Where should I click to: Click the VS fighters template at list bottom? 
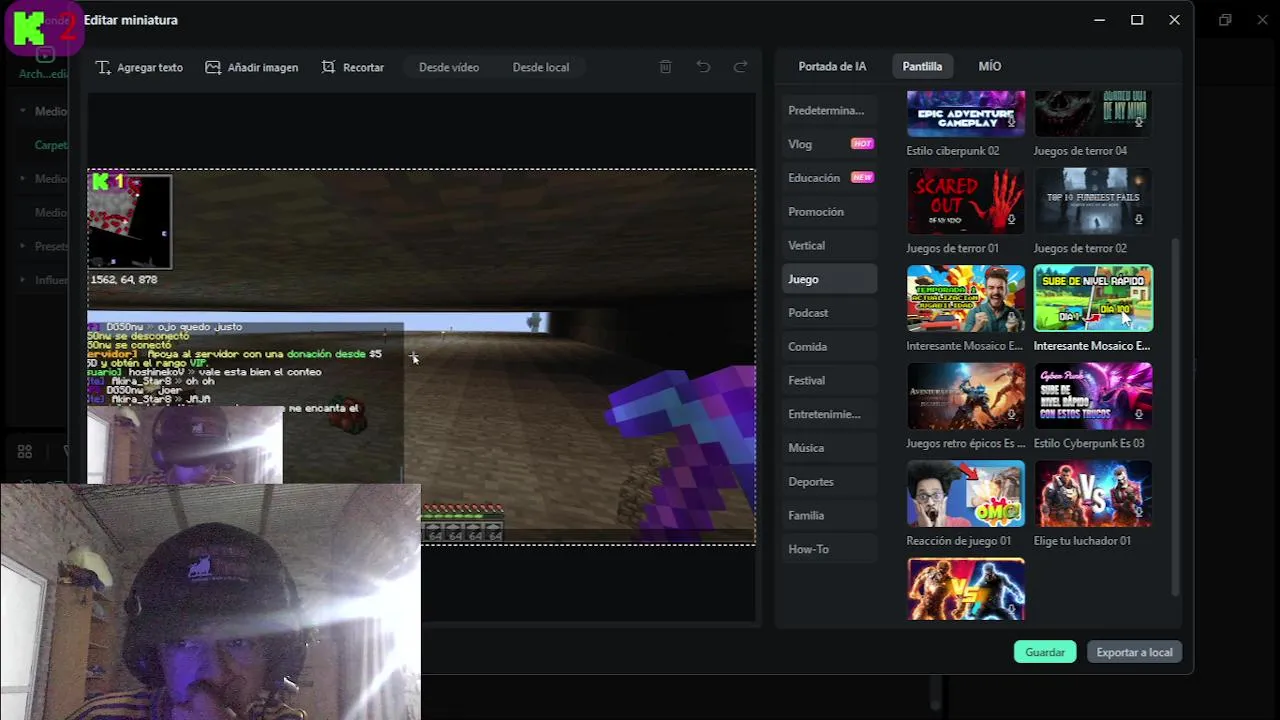point(965,589)
